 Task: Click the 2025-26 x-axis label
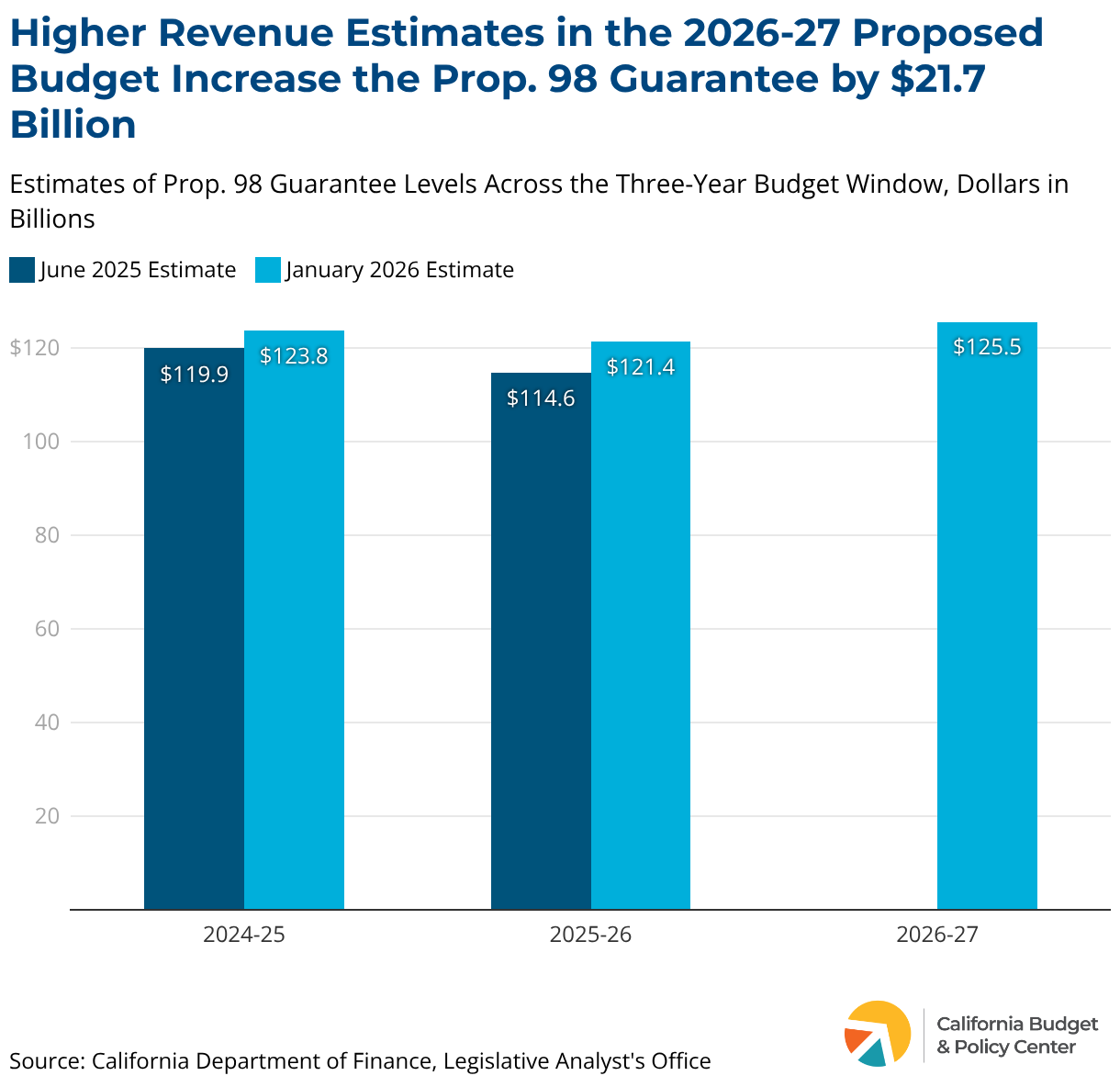tap(590, 936)
